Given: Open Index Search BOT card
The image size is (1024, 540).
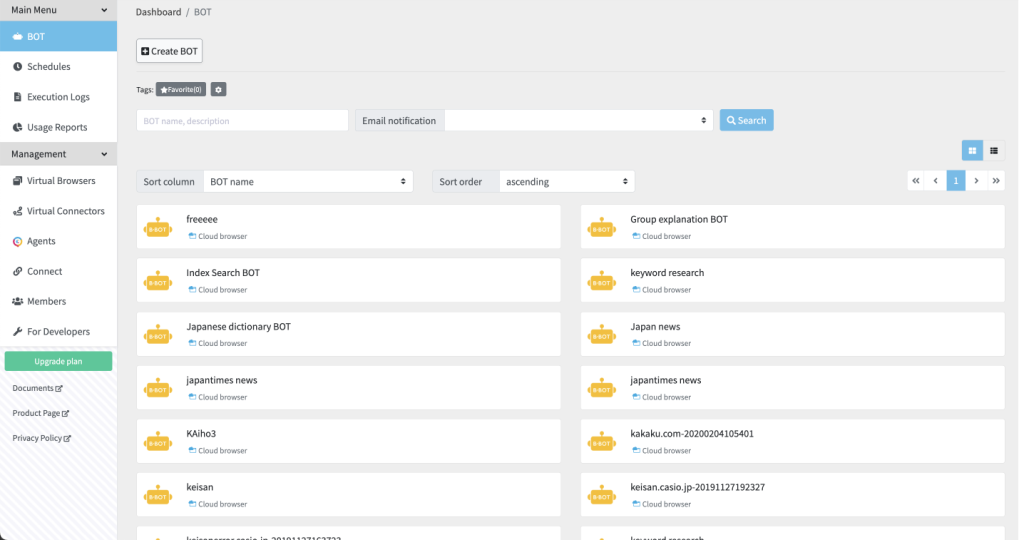Looking at the screenshot, I should [348, 280].
